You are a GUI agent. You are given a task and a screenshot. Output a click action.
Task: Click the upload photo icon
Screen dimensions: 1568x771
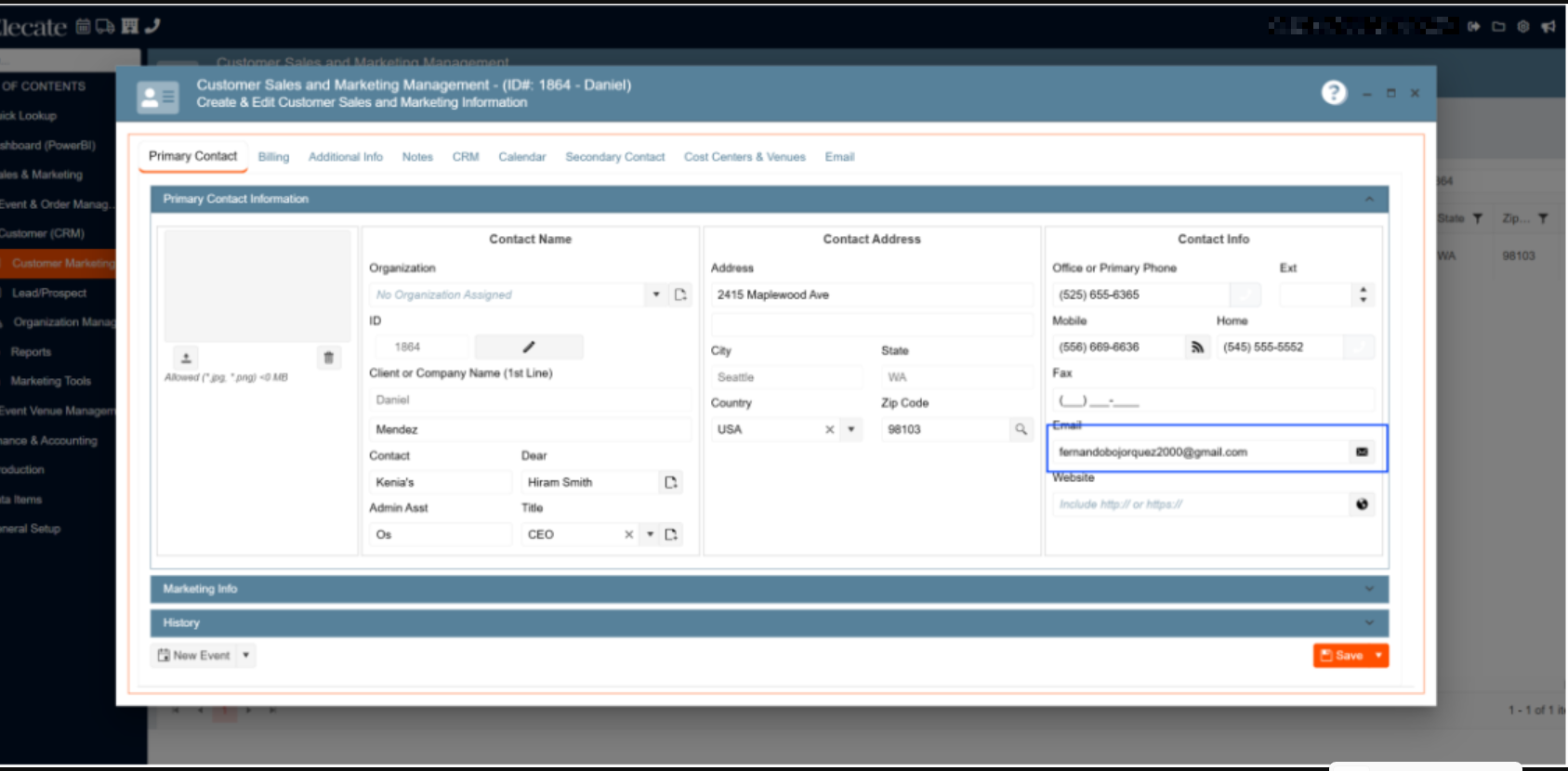pyautogui.click(x=186, y=358)
